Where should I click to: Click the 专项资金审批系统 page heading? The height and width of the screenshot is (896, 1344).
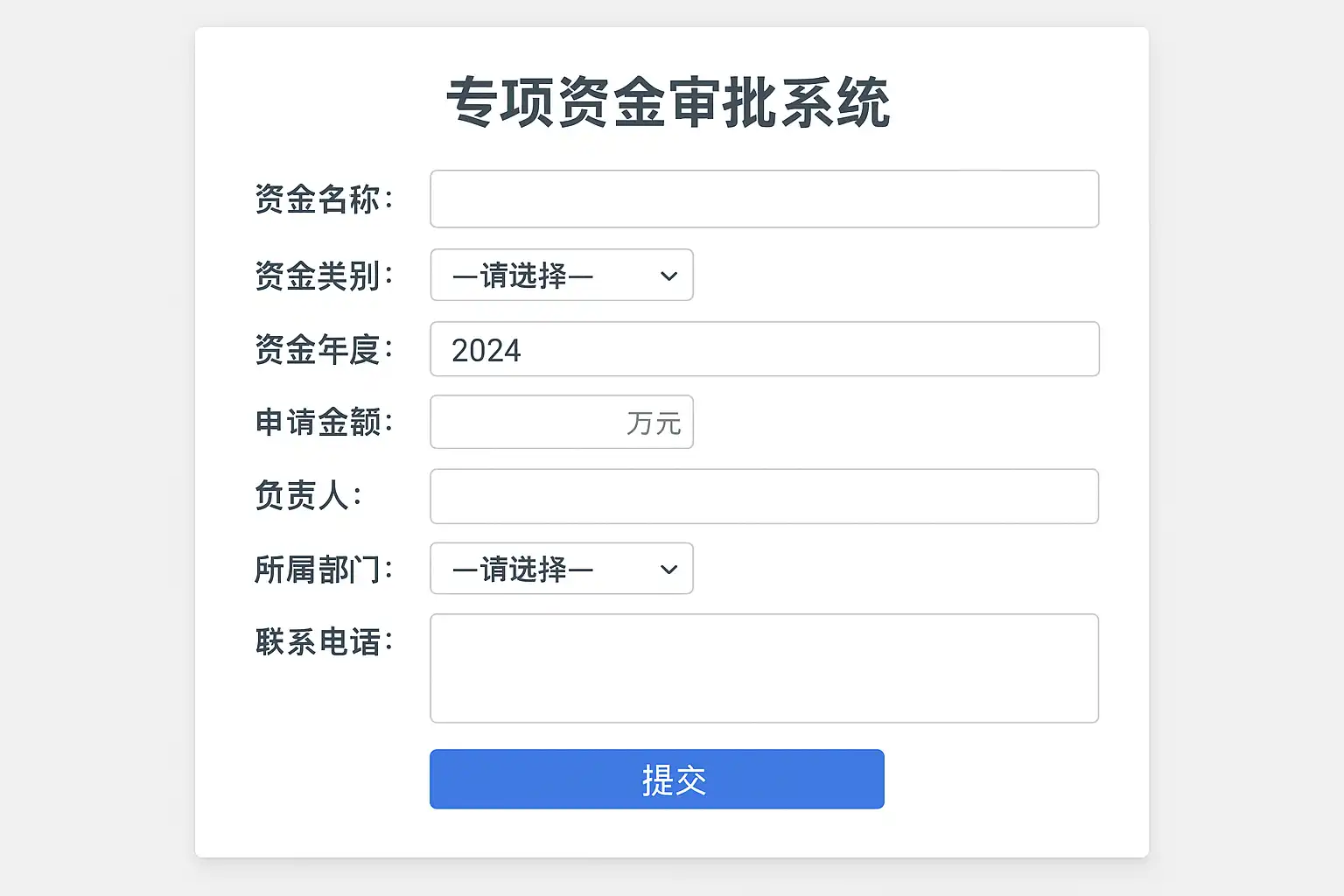pos(668,103)
